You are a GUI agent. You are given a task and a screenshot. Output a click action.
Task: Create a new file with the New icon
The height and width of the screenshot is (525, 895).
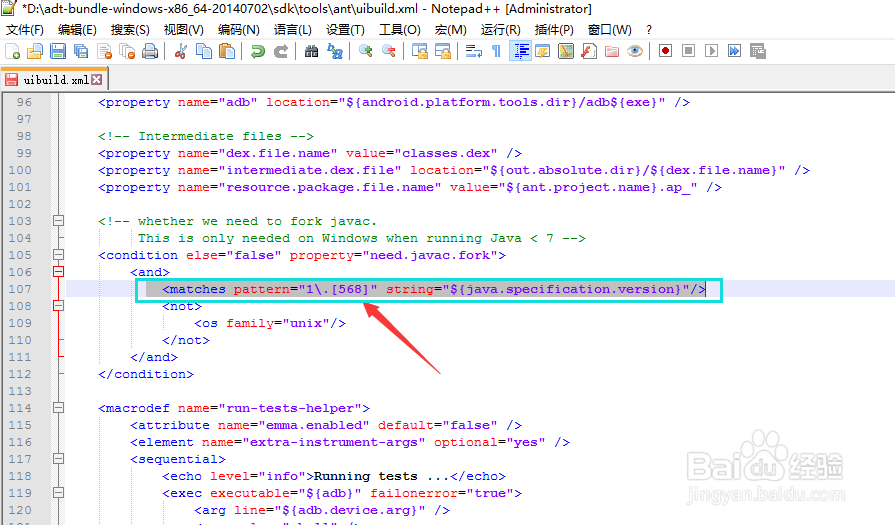point(13,51)
